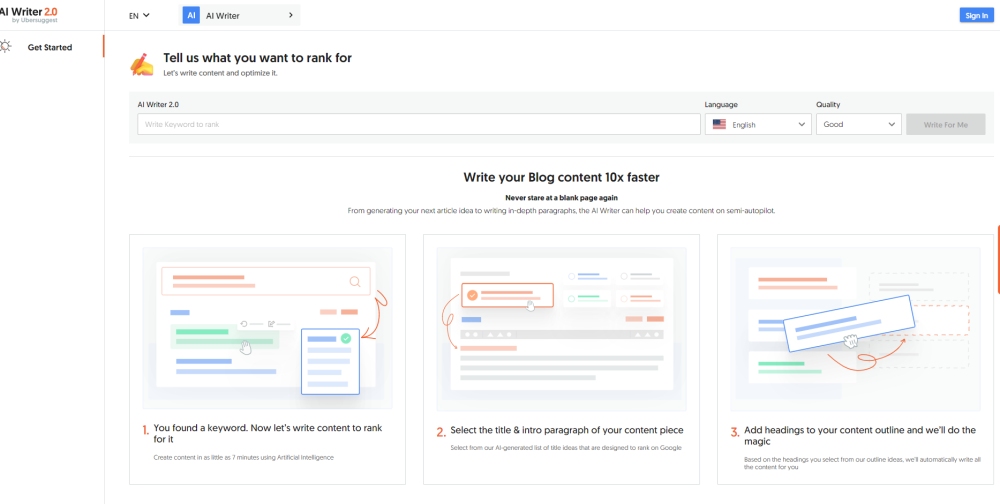Click 'You found a keyword' step text
The height and width of the screenshot is (504, 1000).
pyautogui.click(x=268, y=433)
